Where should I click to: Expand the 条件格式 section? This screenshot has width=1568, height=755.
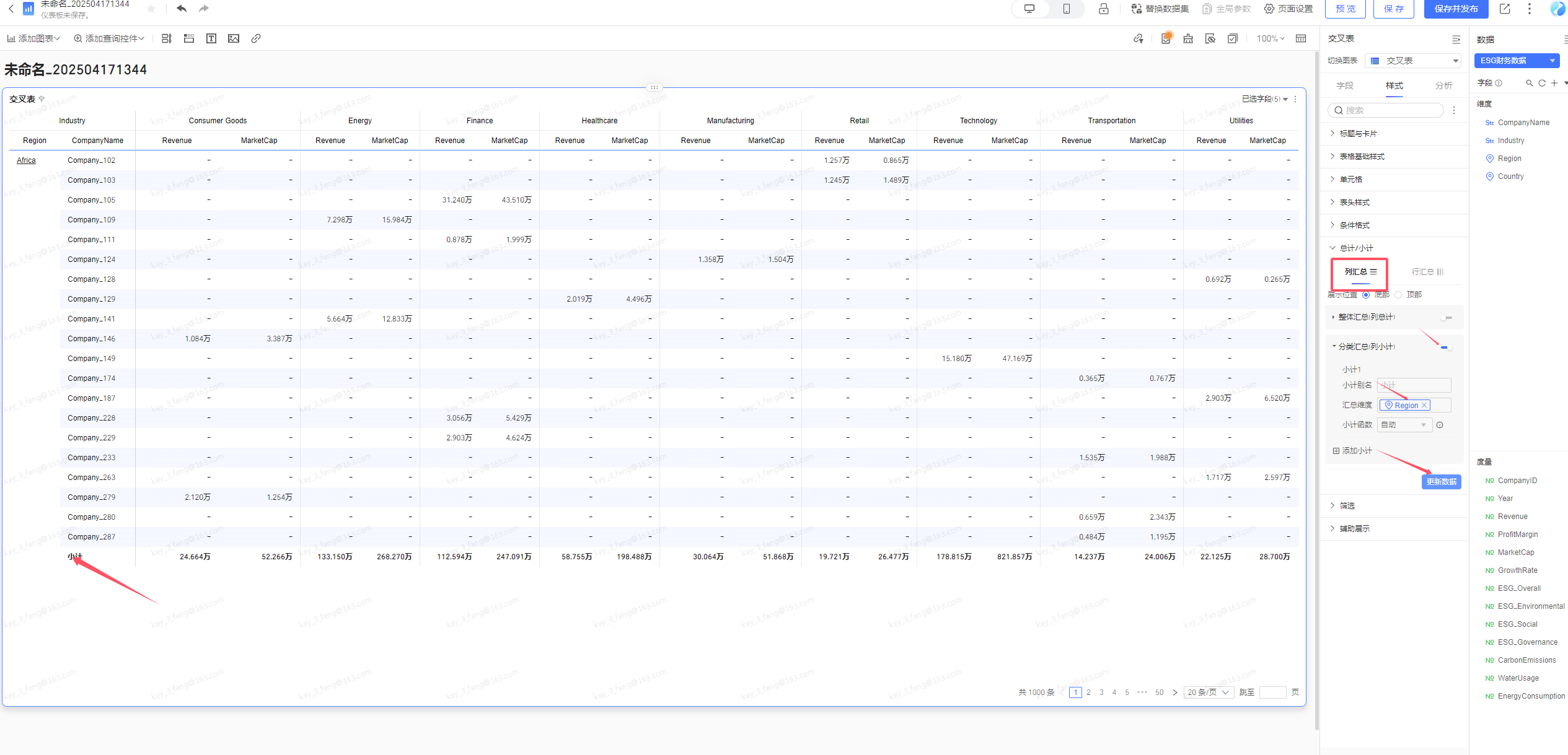coord(1354,225)
